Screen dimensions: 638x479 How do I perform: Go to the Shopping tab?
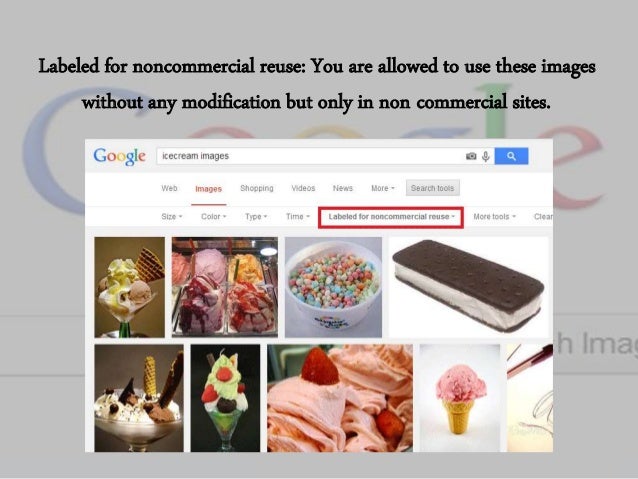[x=257, y=188]
